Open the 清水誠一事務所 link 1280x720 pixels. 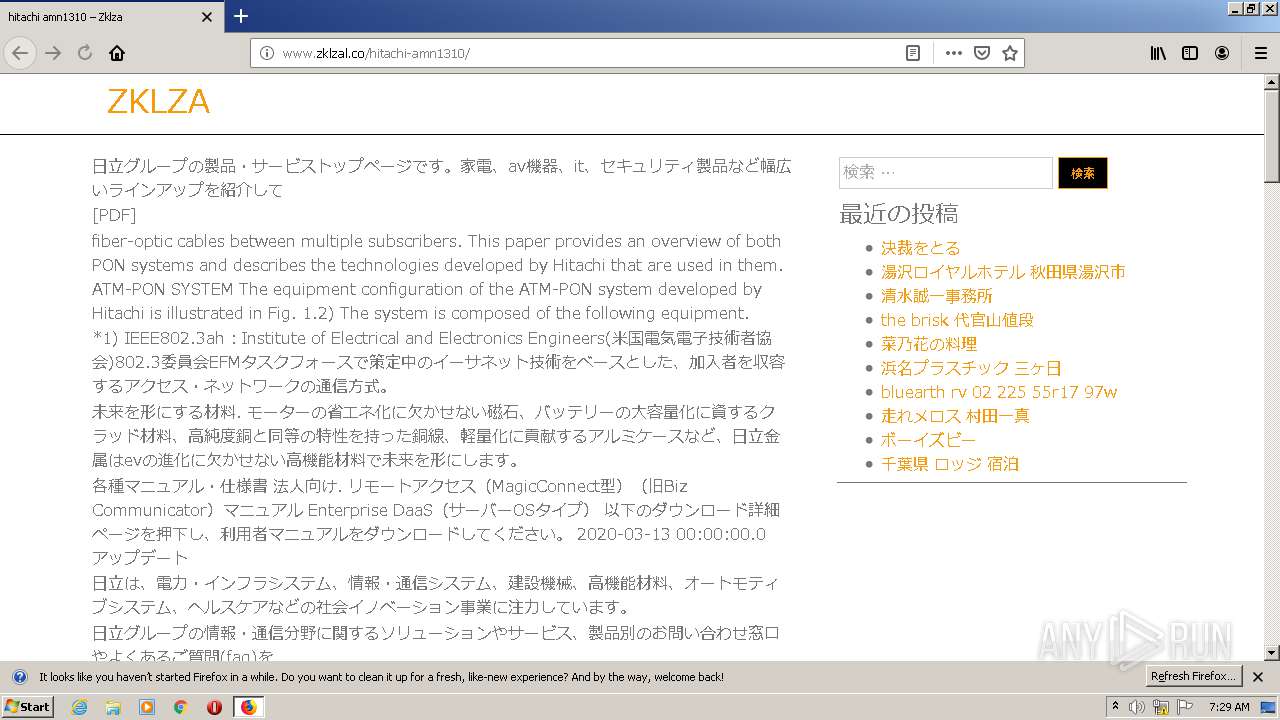[937, 296]
